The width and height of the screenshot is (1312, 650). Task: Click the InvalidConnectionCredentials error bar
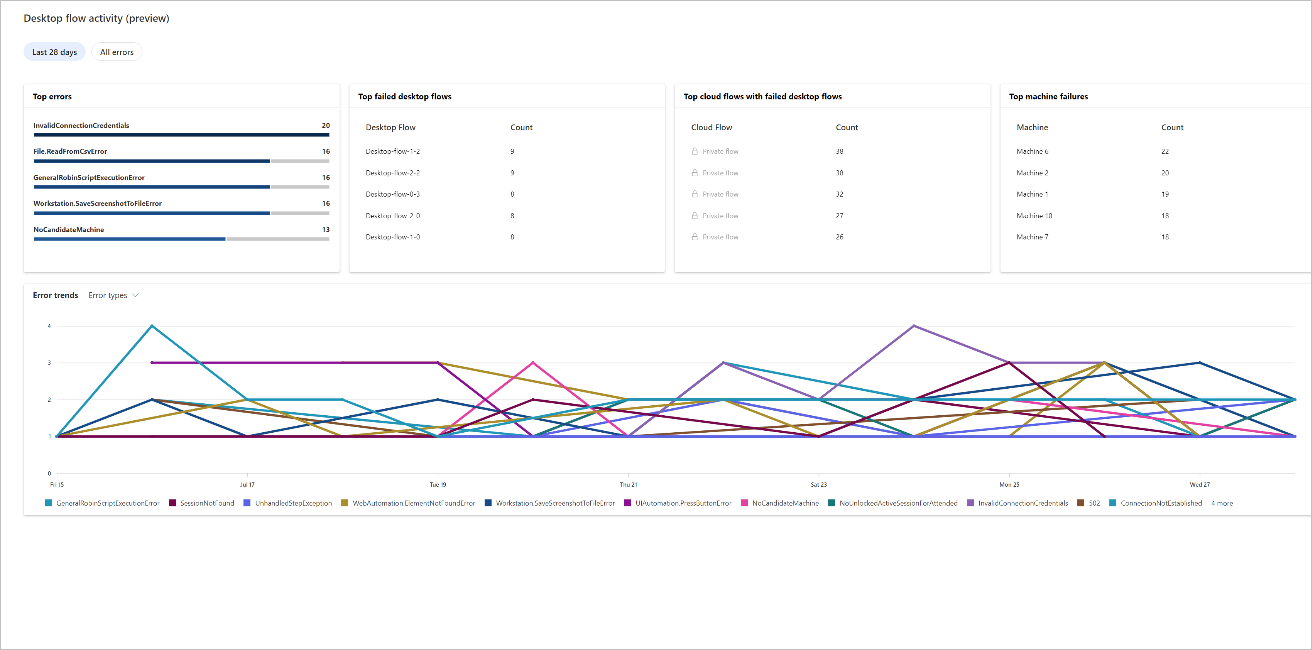click(181, 134)
